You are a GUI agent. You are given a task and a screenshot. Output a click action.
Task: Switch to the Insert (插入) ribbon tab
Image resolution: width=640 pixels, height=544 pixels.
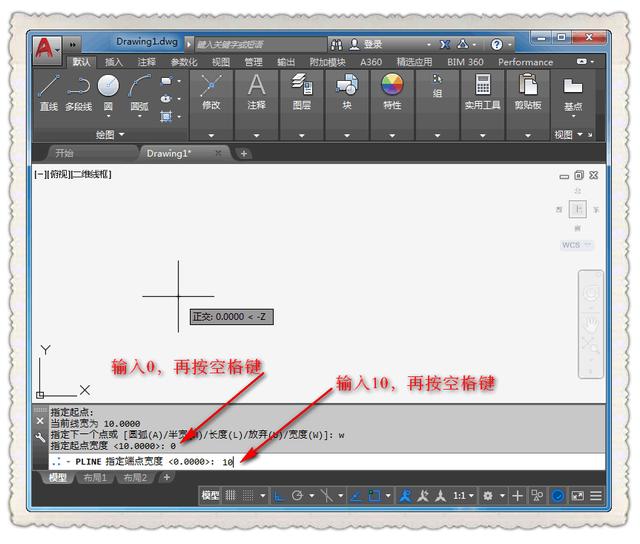[113, 62]
